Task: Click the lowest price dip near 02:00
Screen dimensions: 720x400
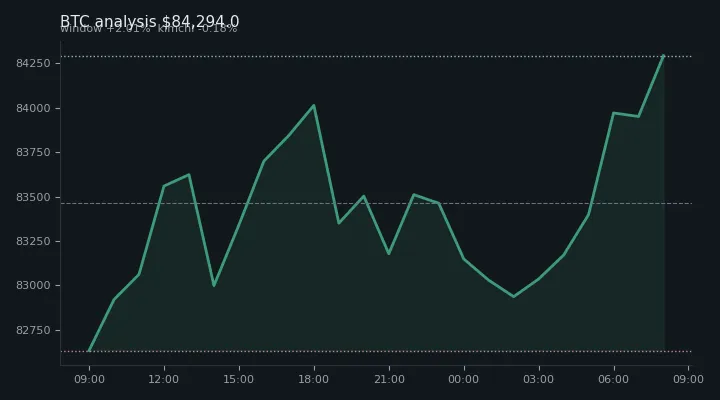Action: coord(514,297)
